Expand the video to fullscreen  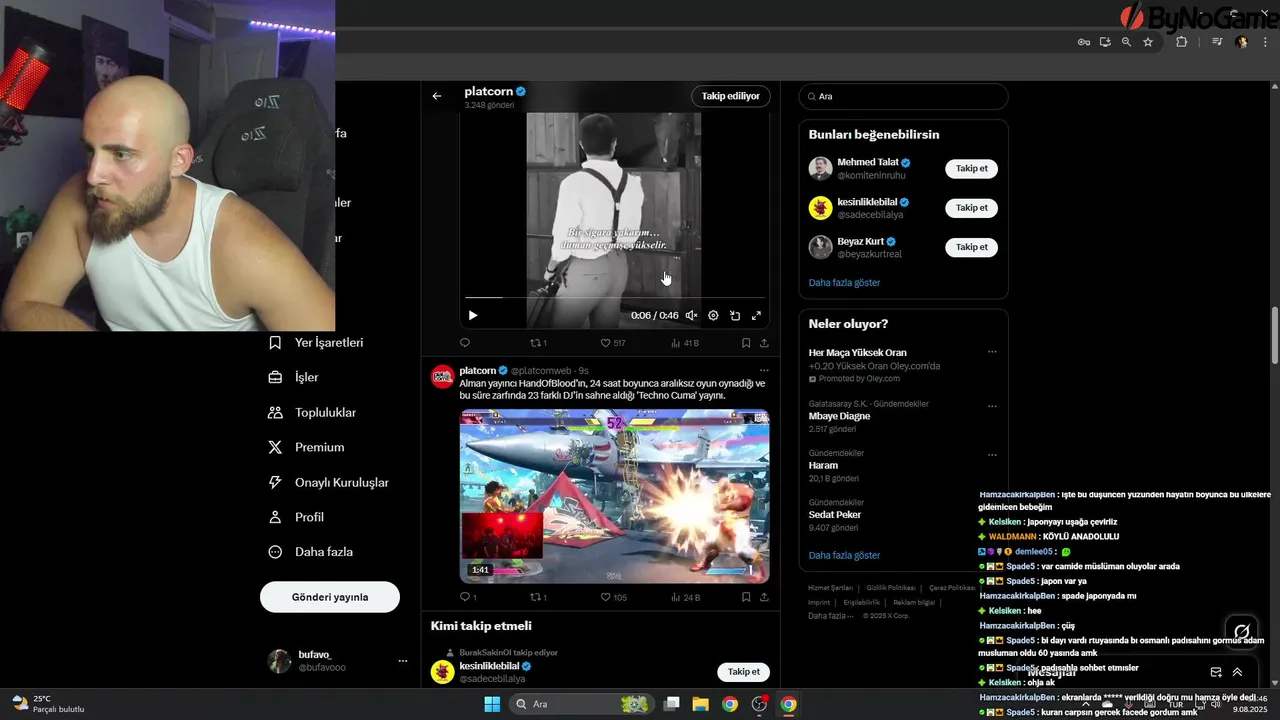pos(756,315)
